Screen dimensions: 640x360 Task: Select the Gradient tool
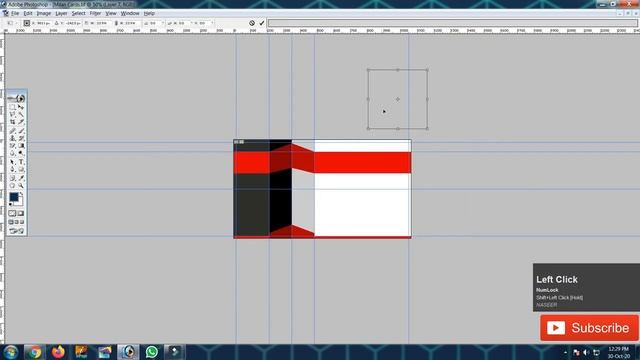(21, 146)
